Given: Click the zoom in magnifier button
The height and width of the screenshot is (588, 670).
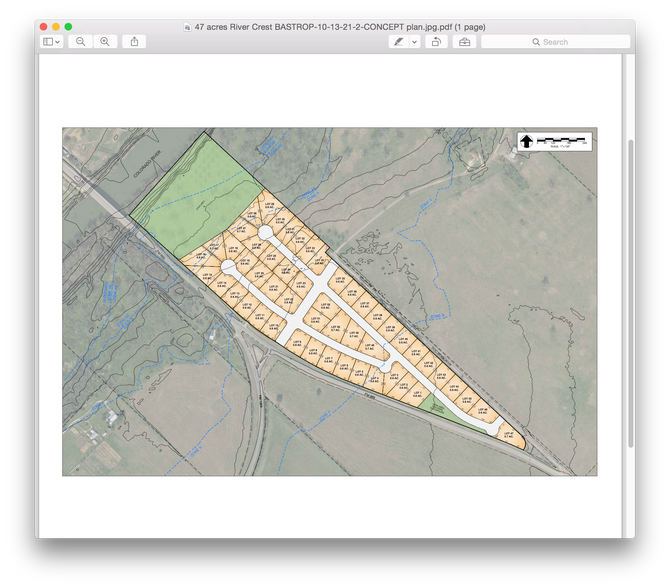Looking at the screenshot, I should click(x=105, y=42).
